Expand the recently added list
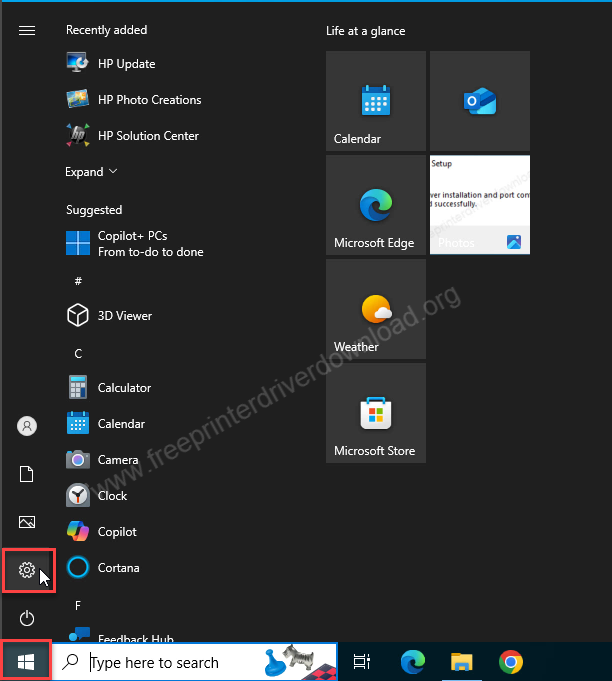The image size is (612, 681). 91,172
